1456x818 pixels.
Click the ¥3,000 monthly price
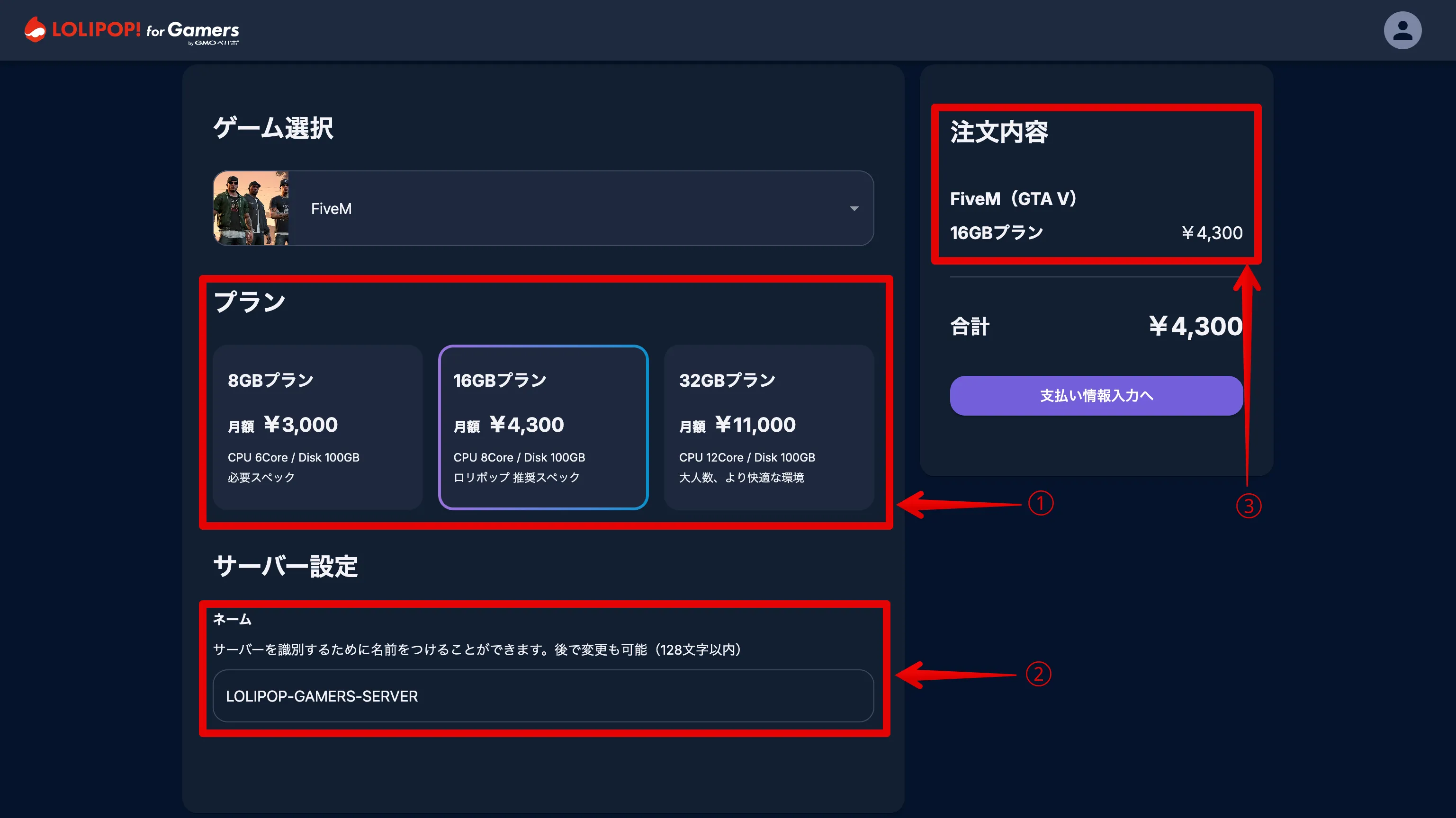tap(301, 425)
